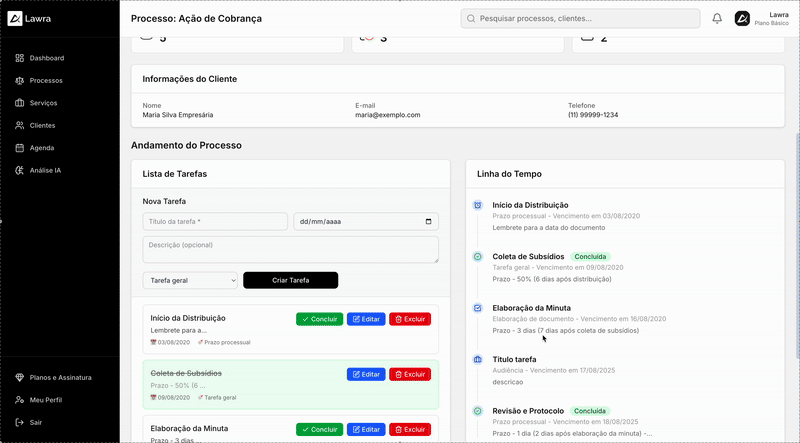This screenshot has width=800, height=443.
Task: Open Processos in sidebar menu
Action: (46, 80)
